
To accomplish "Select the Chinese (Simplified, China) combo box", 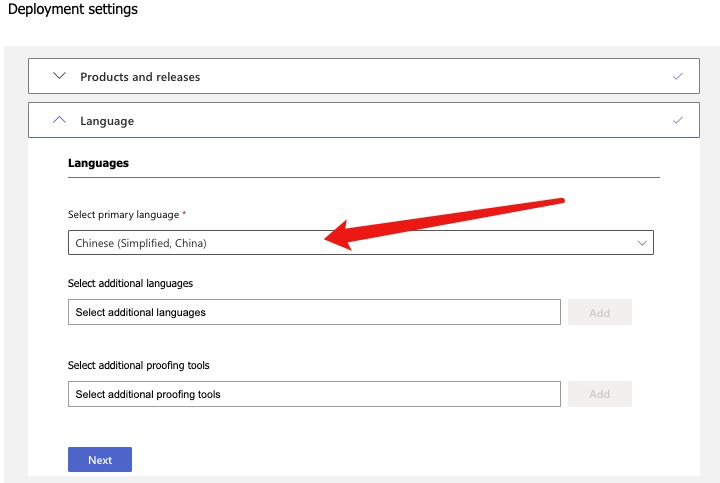I will (360, 242).
